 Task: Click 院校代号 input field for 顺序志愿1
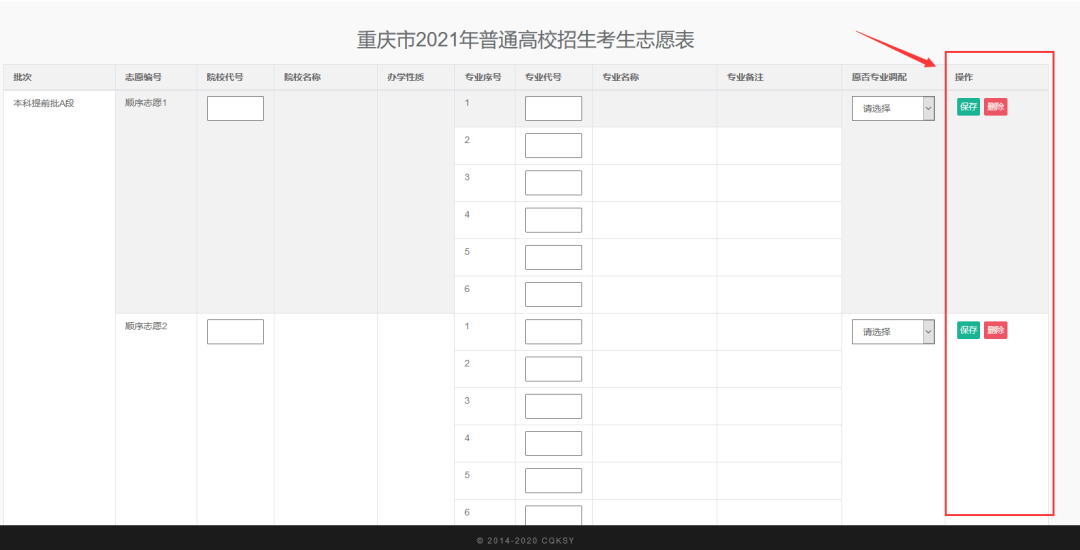click(x=235, y=108)
